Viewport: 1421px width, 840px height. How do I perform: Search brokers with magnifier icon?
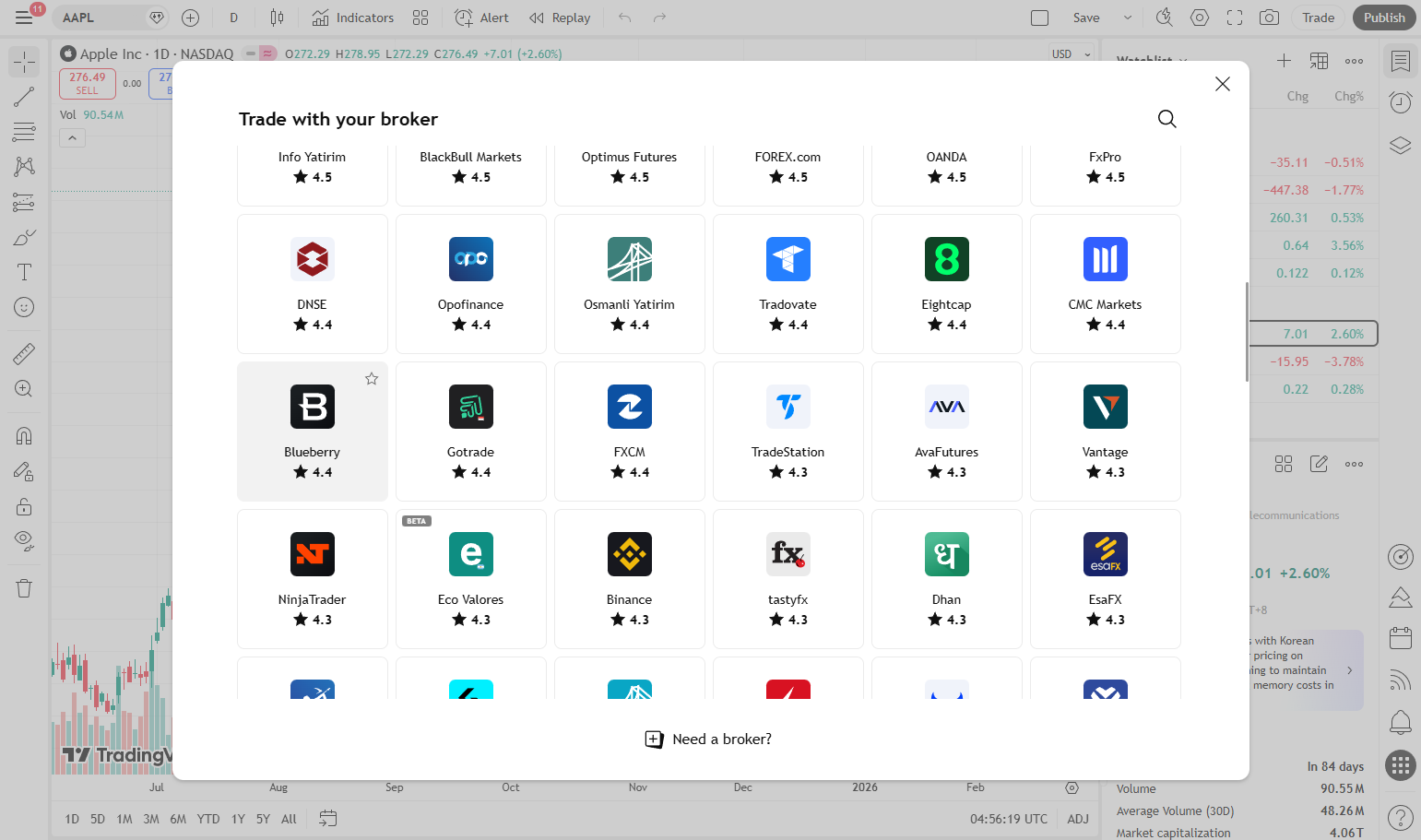(x=1166, y=119)
